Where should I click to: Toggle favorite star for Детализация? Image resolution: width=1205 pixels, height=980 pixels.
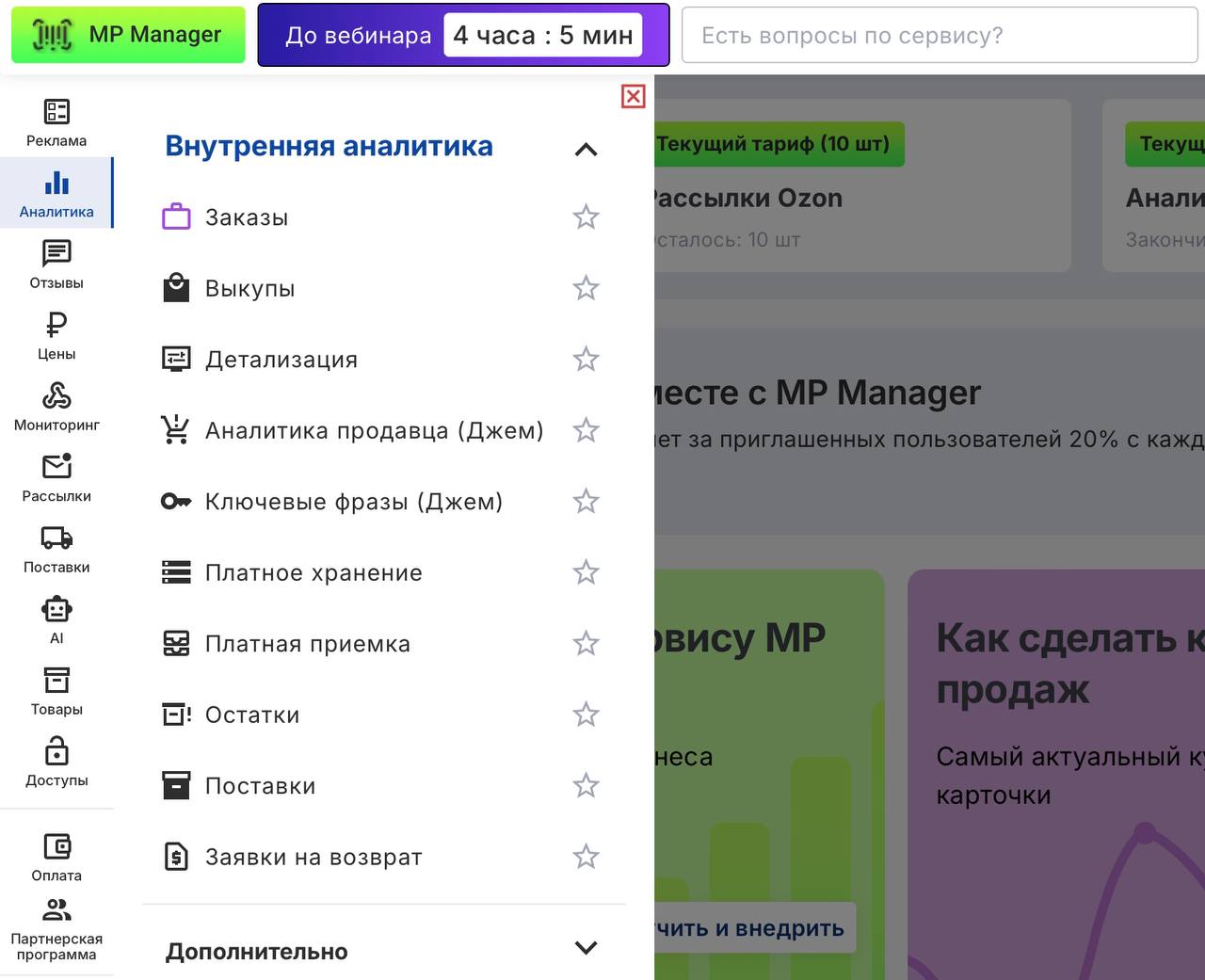[x=586, y=360]
